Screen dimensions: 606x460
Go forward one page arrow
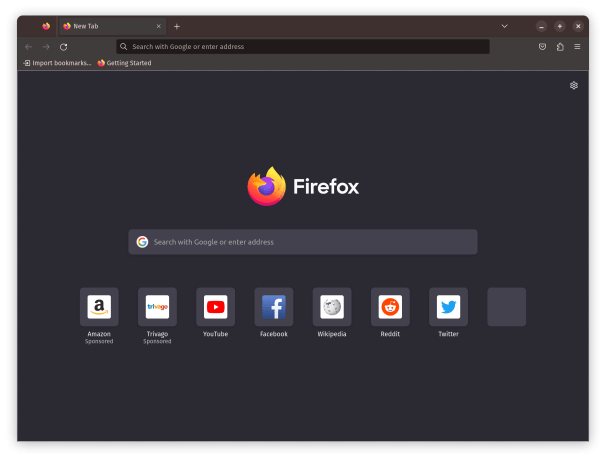pyautogui.click(x=46, y=47)
